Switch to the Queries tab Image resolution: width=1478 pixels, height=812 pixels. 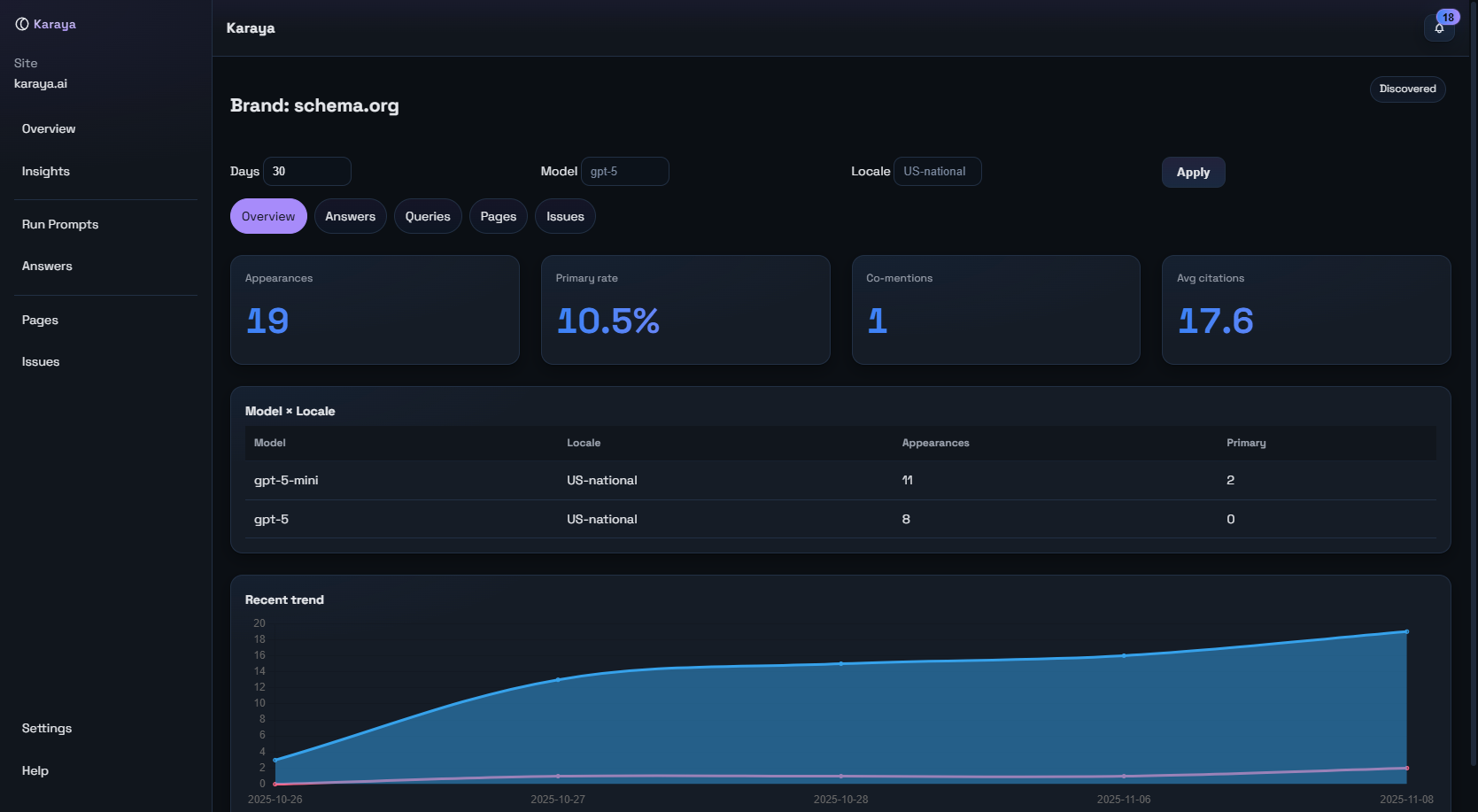(x=428, y=216)
